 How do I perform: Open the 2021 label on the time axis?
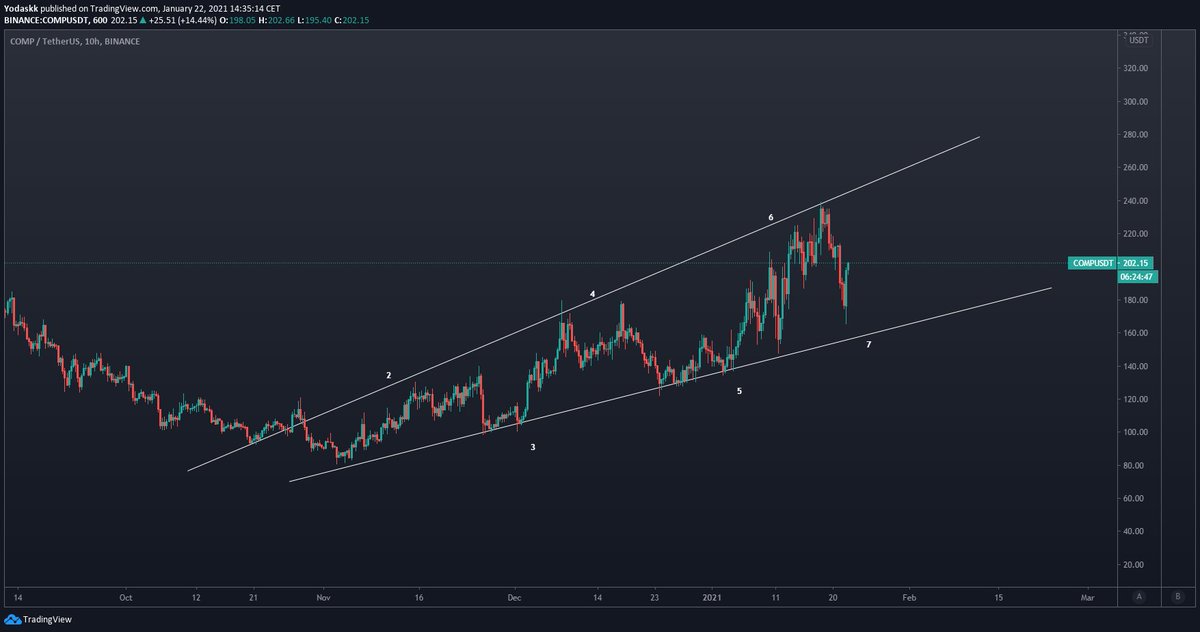coord(714,597)
